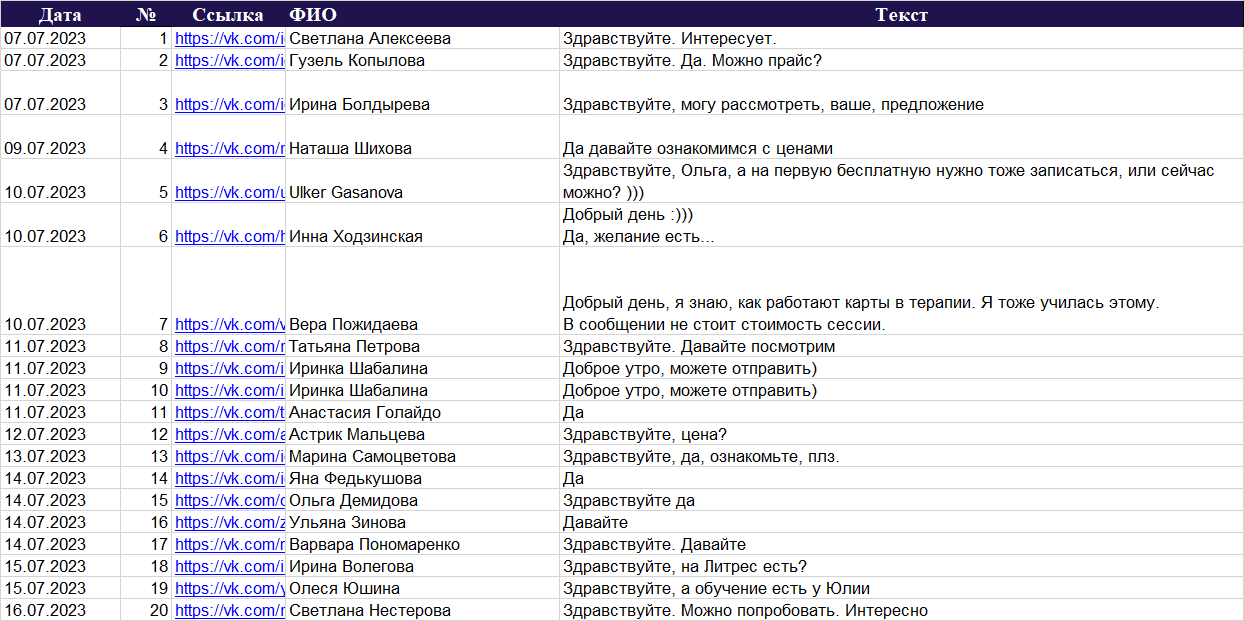Viewport: 1244px width, 621px height.
Task: Select cell with name Гузель Копылова
Action: tap(422, 60)
